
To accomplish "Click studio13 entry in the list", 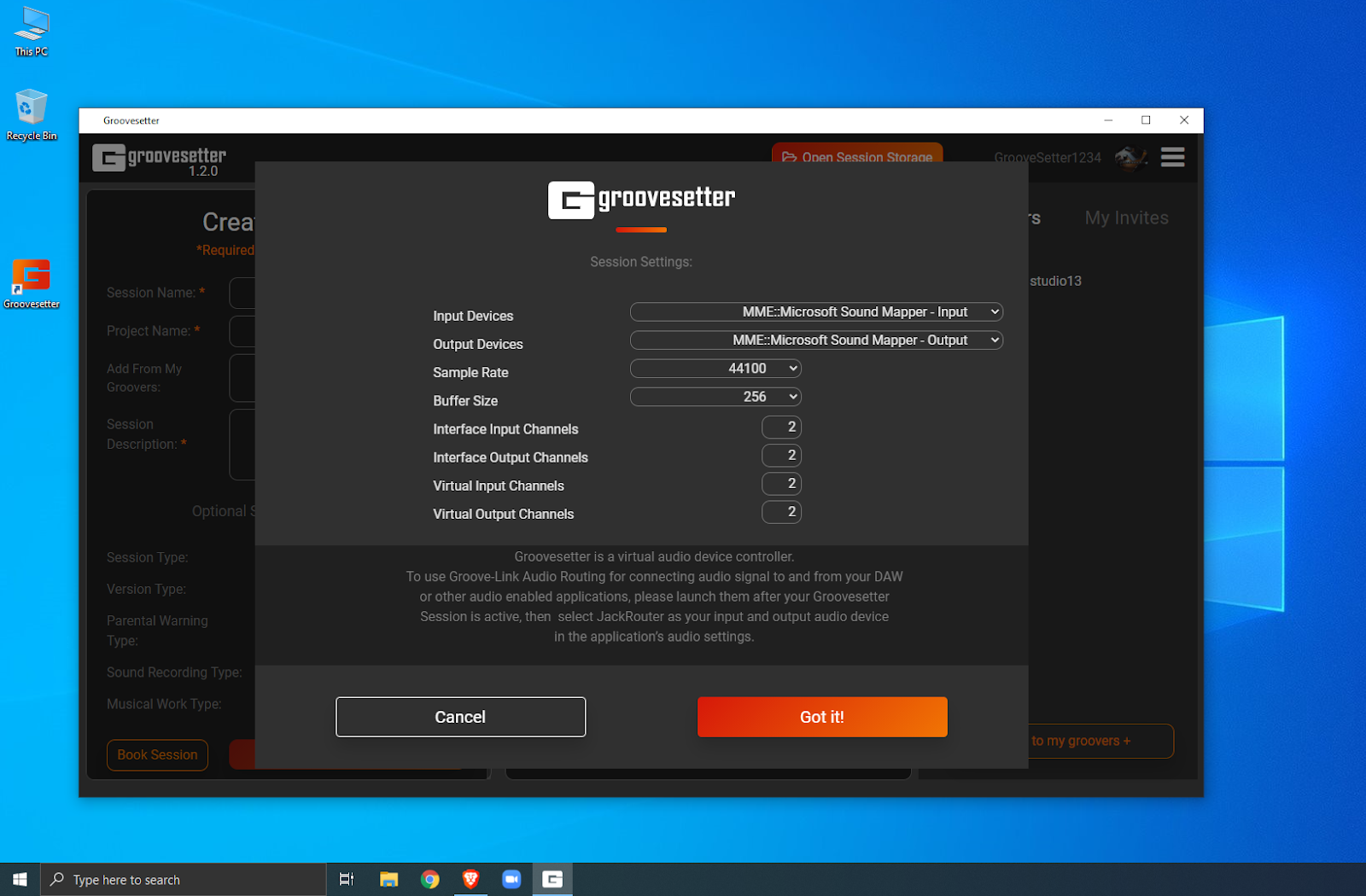I will (x=1055, y=281).
